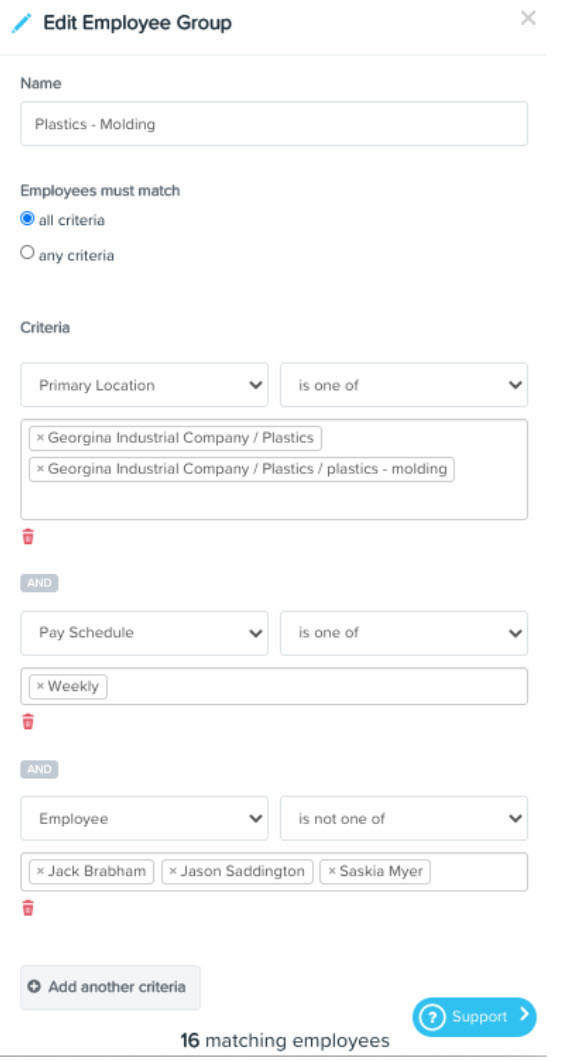Open the Pay Schedule field dropdown

pyautogui.click(x=144, y=633)
